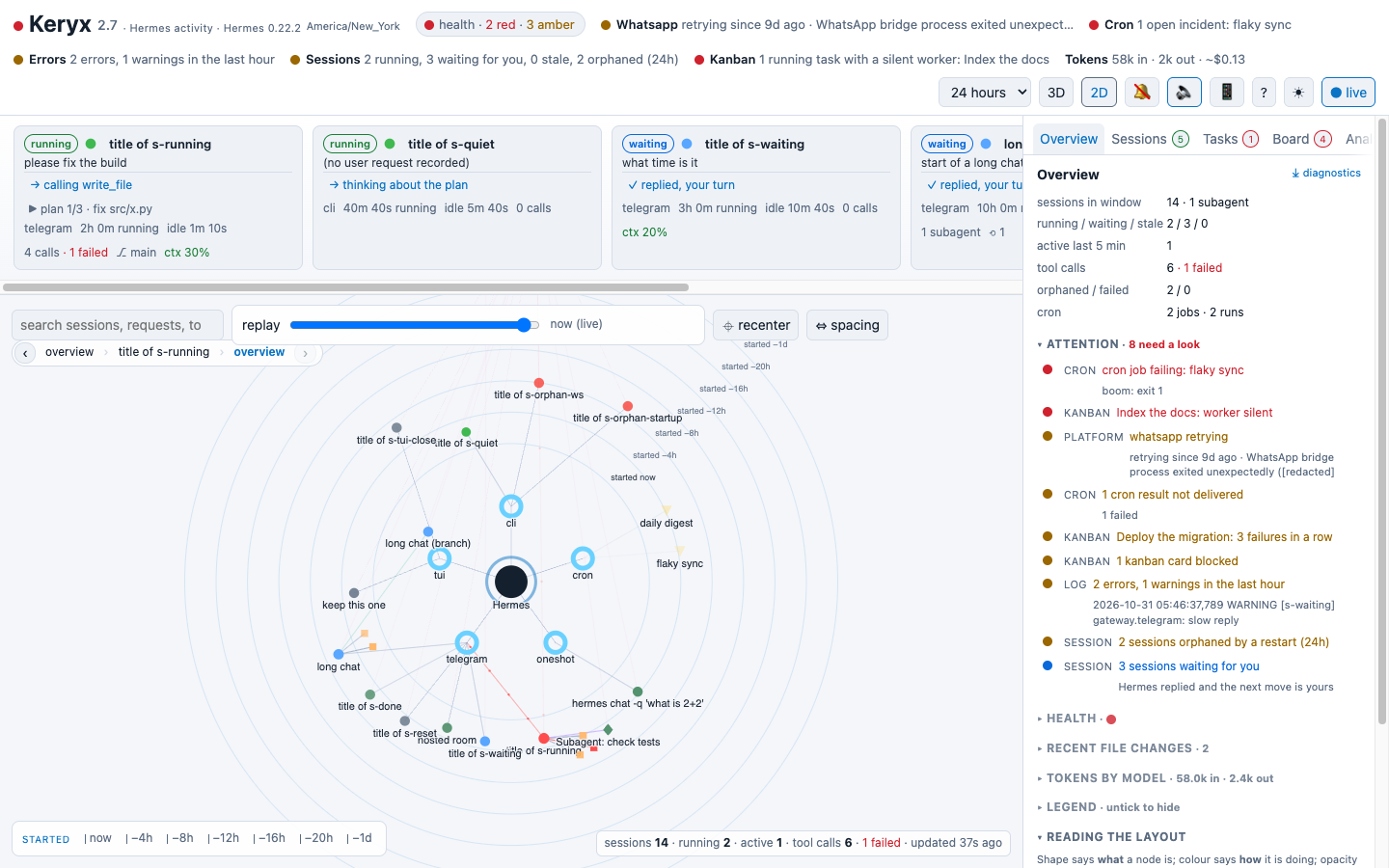
Task: Open the question mark help button
Action: coord(1264,93)
